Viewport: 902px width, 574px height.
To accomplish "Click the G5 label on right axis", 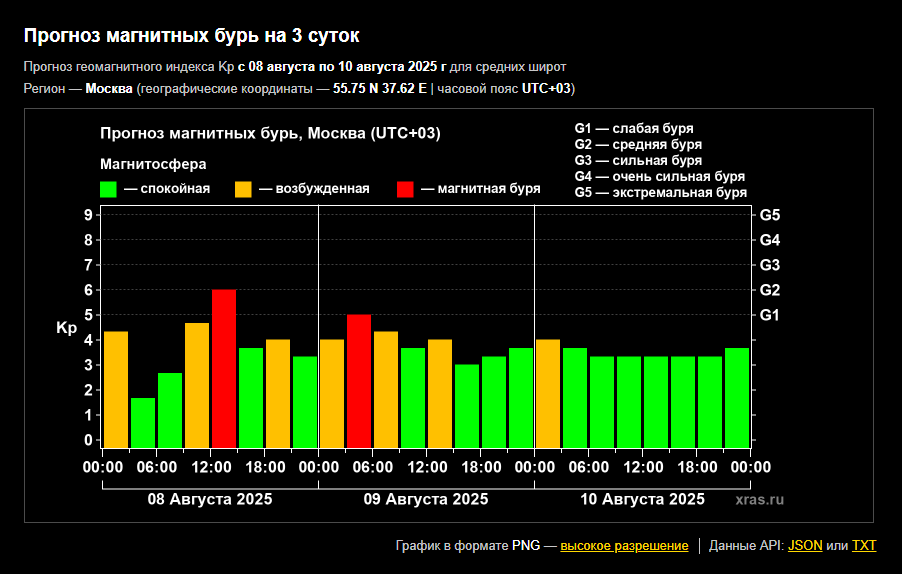I will pos(770,215).
